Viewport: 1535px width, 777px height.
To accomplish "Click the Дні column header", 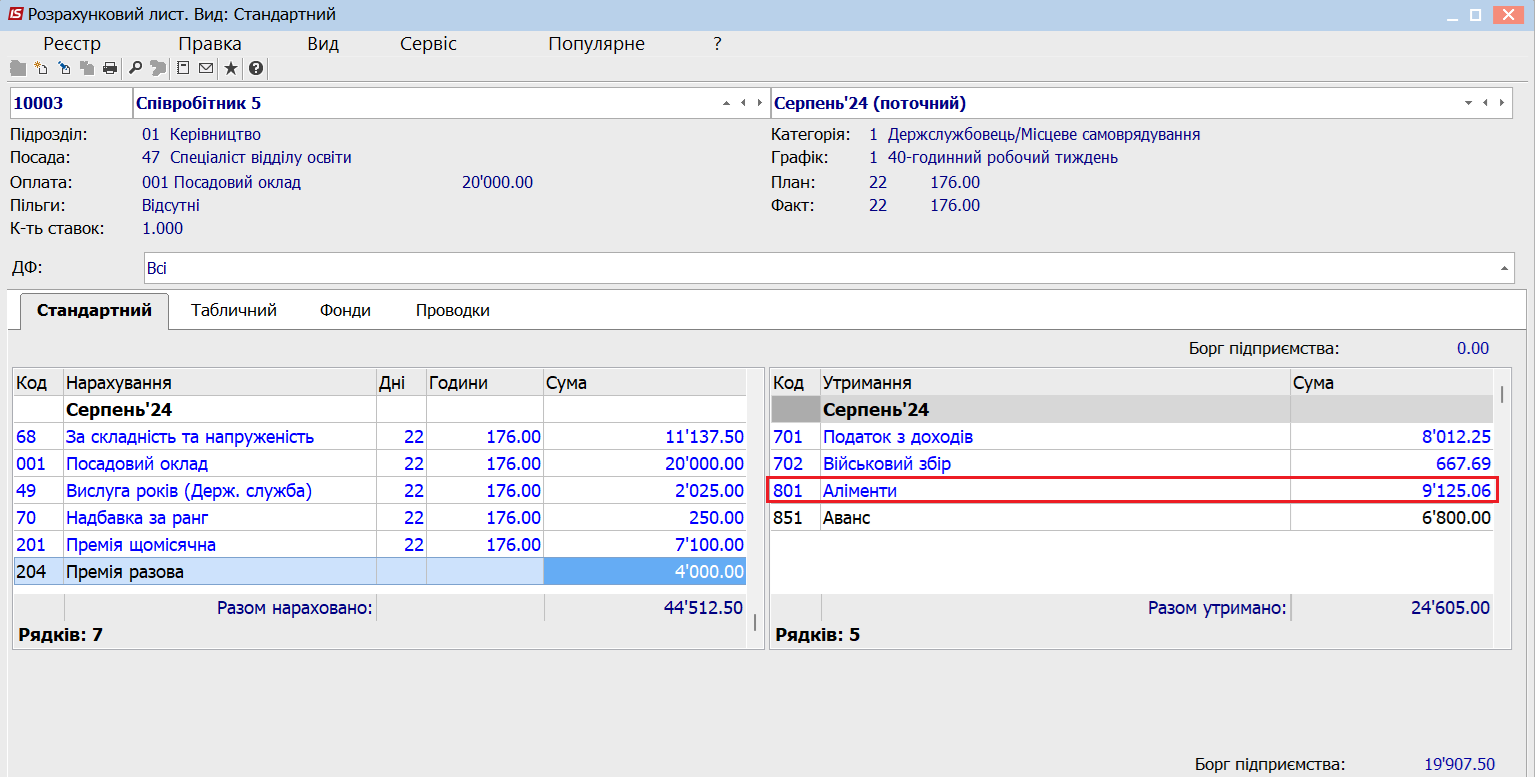I will pos(401,383).
